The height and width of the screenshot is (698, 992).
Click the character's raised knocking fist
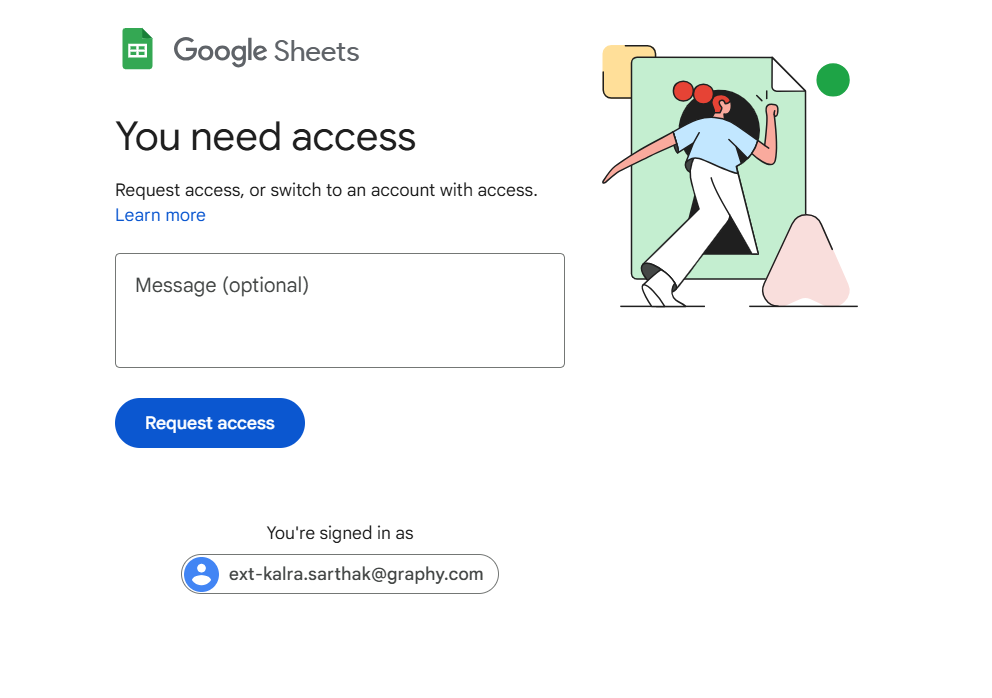[x=771, y=112]
